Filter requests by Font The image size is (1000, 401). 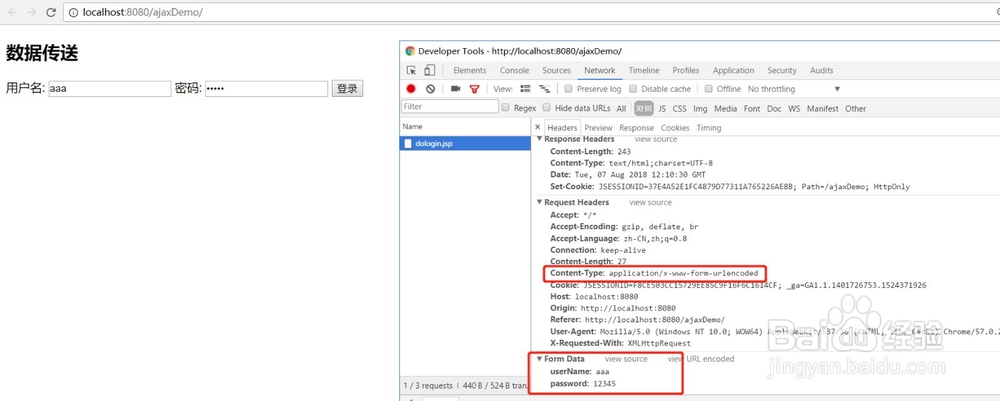pos(752,108)
